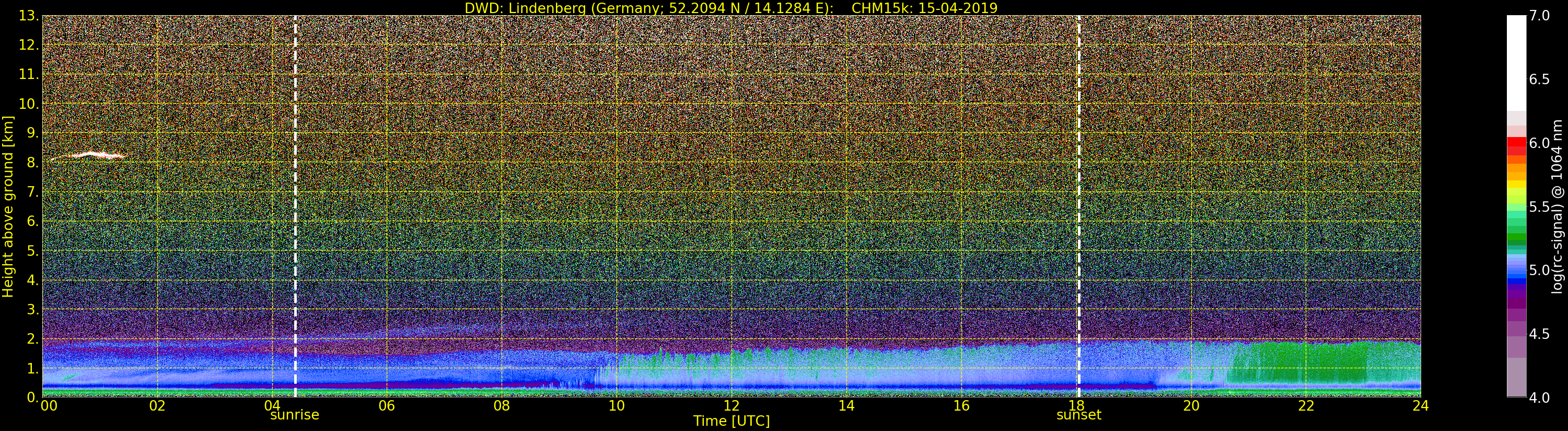The image size is (1568, 431).
Task: Click the colorbar tick label '5.5'
Action: pos(1539,207)
